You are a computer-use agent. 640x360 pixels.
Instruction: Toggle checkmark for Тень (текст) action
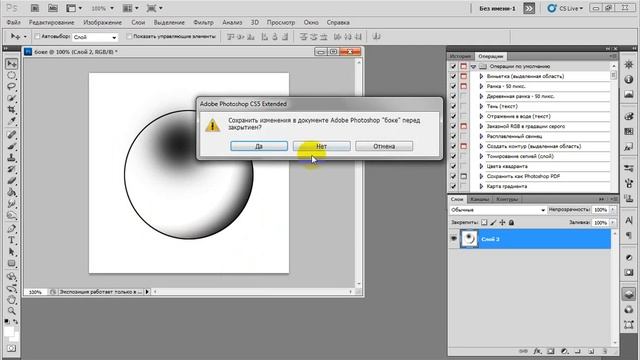pos(453,106)
